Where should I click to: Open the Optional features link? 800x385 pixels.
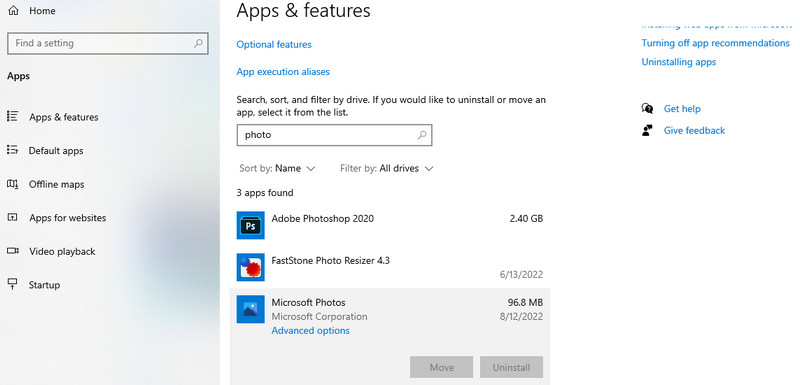(274, 45)
